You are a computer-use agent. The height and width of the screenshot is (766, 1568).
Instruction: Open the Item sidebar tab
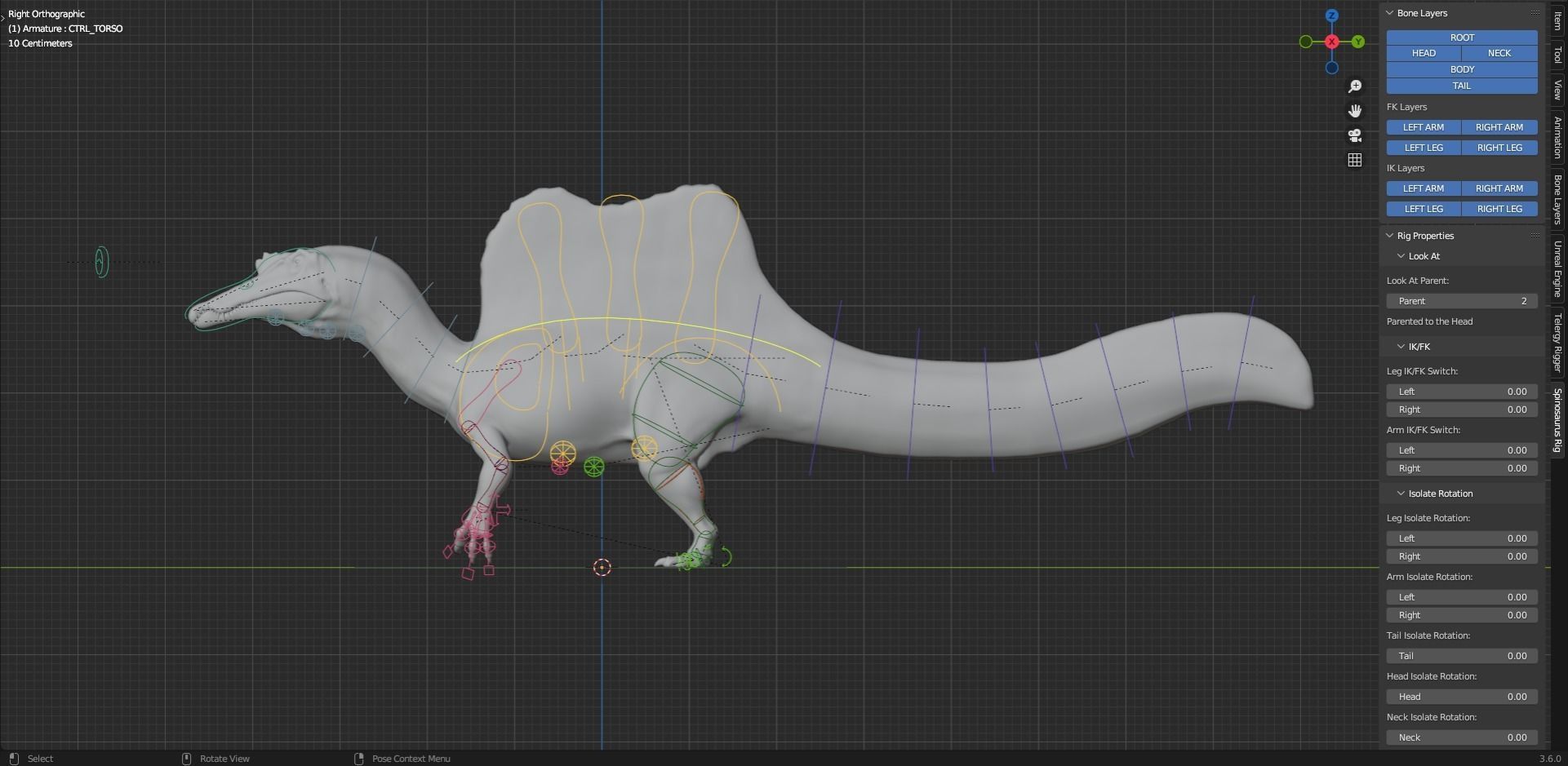click(1557, 20)
